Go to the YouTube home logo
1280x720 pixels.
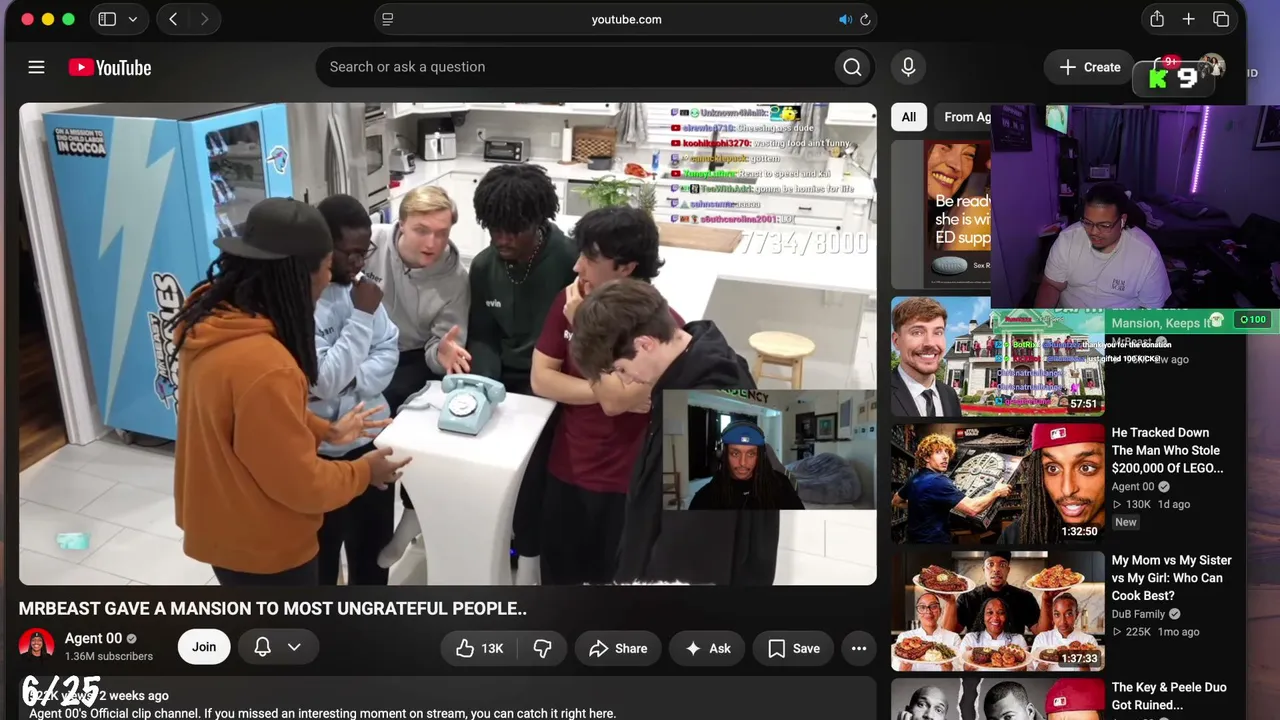pos(110,67)
